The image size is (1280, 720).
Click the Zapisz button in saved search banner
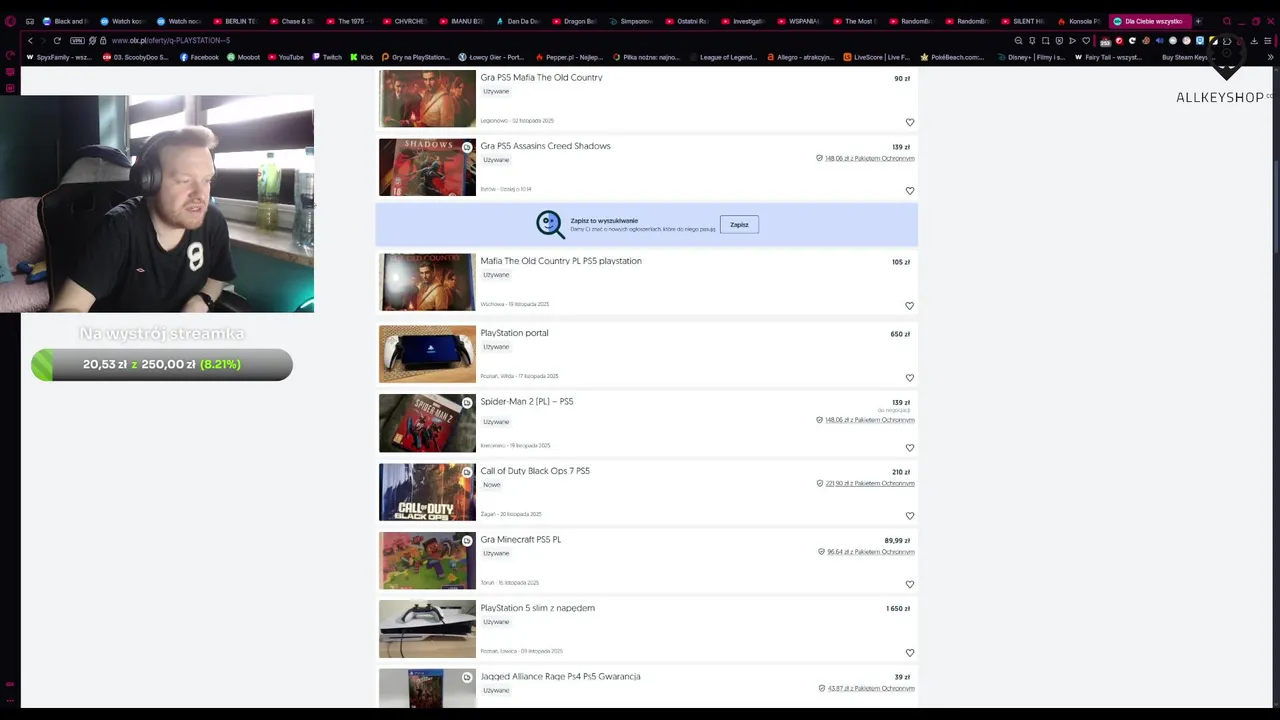[x=739, y=224]
